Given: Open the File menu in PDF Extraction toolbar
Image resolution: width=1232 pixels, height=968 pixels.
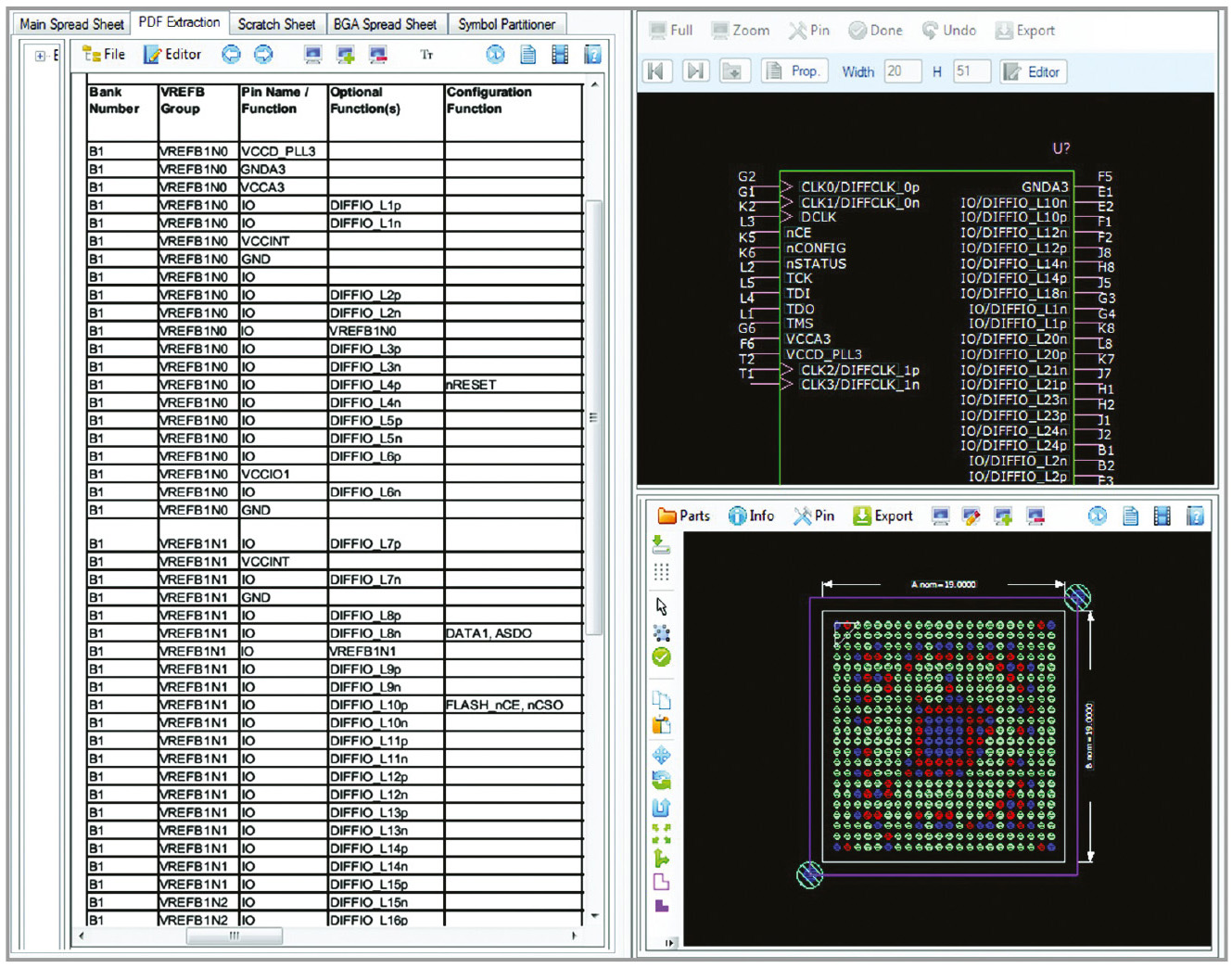Looking at the screenshot, I should tap(104, 55).
